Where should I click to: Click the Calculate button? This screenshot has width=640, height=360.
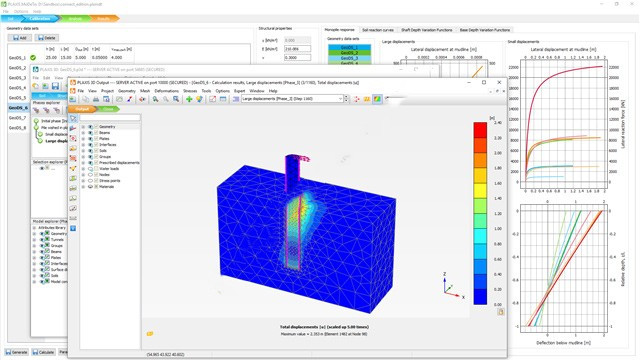pyautogui.click(x=43, y=352)
